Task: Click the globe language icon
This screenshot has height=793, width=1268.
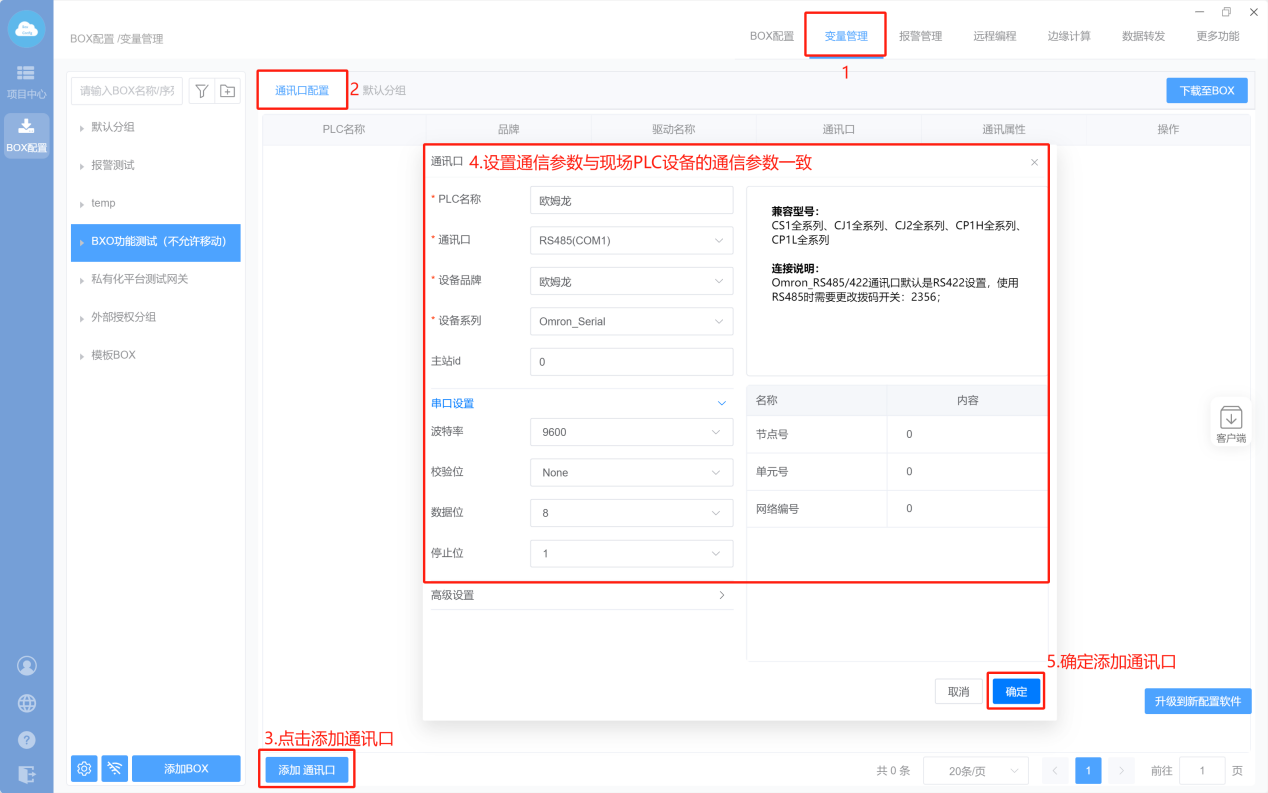Action: [x=27, y=703]
